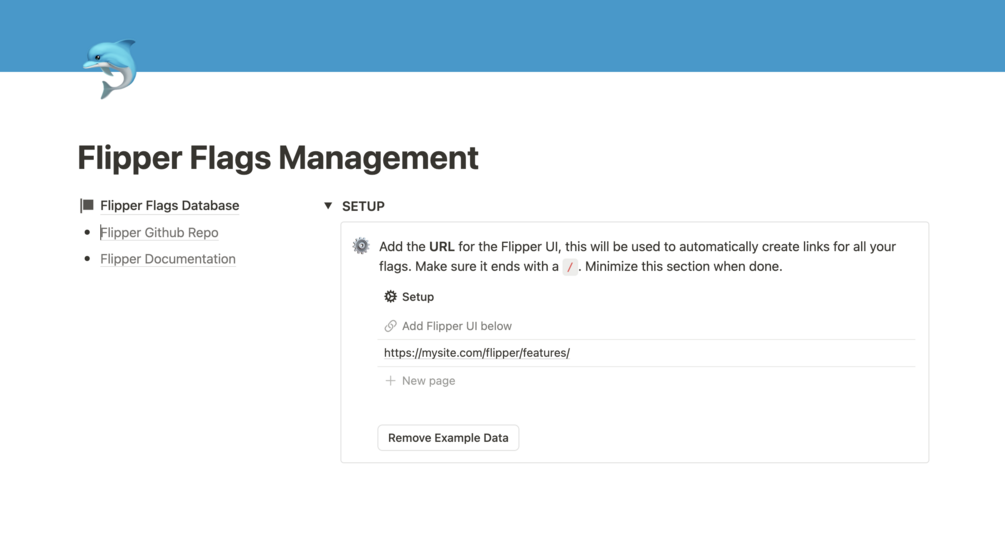This screenshot has width=1005, height=545.
Task: Click the red slash inline code snippet
Action: 570,267
